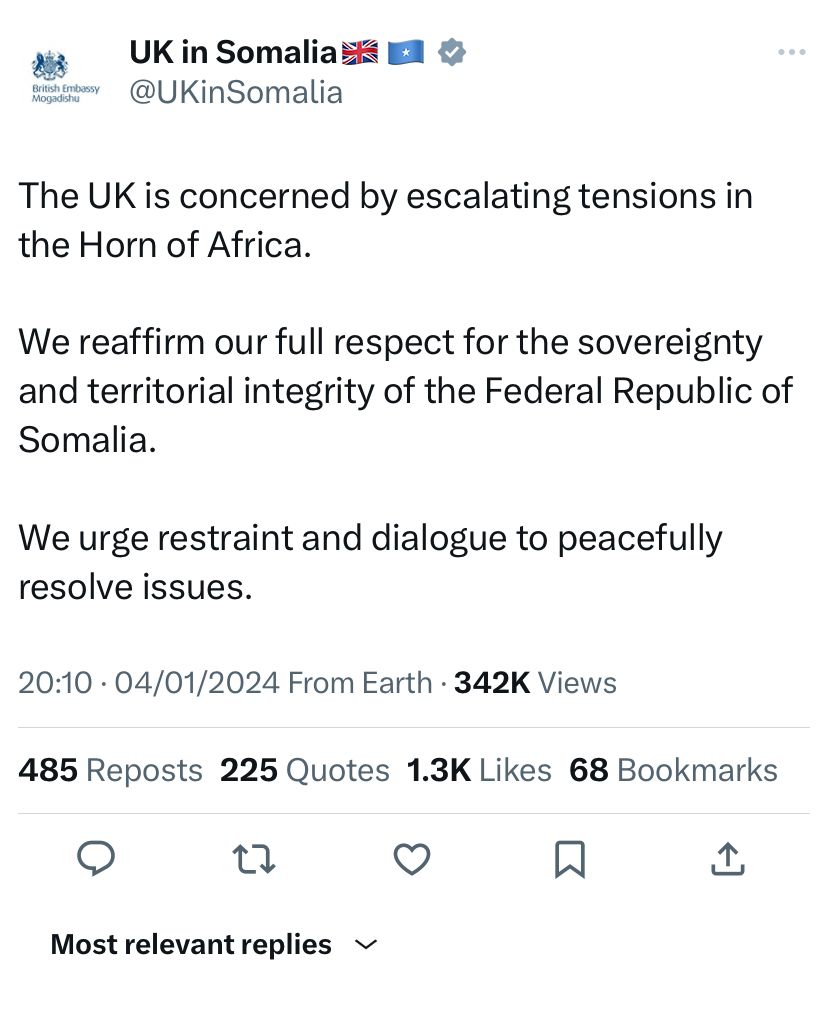View the 485 Reposts list
Viewport: 828px width, 1009px height.
tap(110, 770)
